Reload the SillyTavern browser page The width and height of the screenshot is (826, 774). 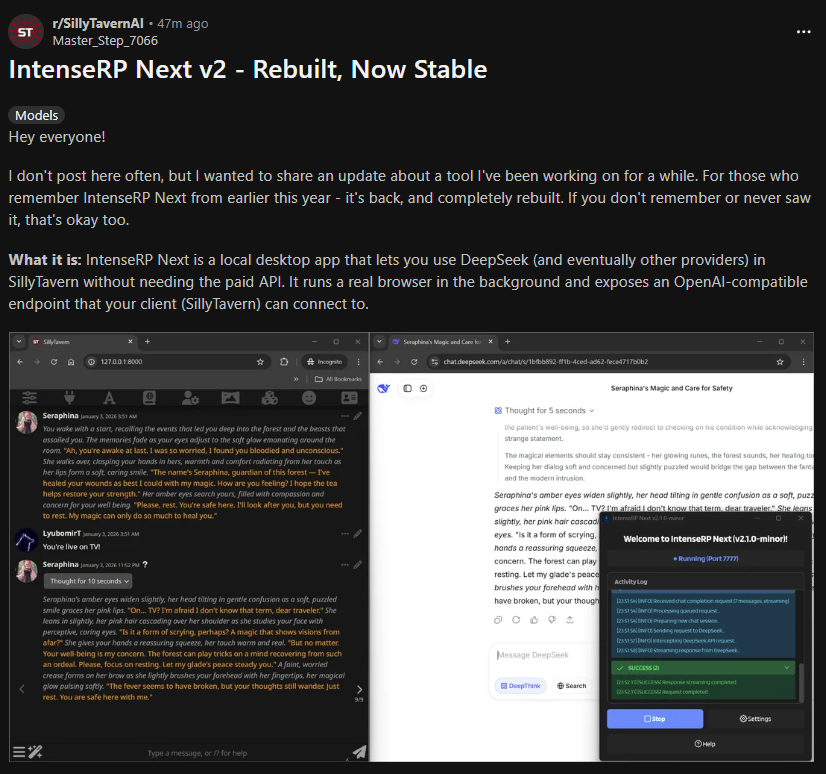tap(54, 362)
